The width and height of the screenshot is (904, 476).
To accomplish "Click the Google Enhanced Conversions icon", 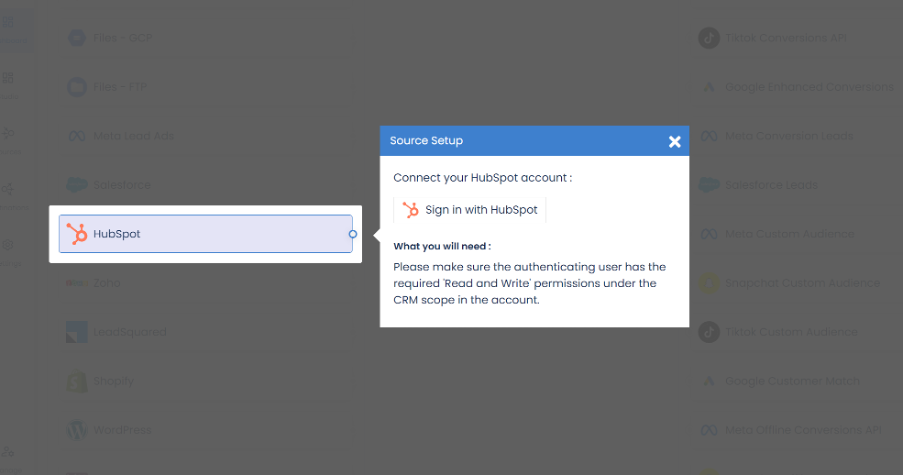I will point(709,87).
